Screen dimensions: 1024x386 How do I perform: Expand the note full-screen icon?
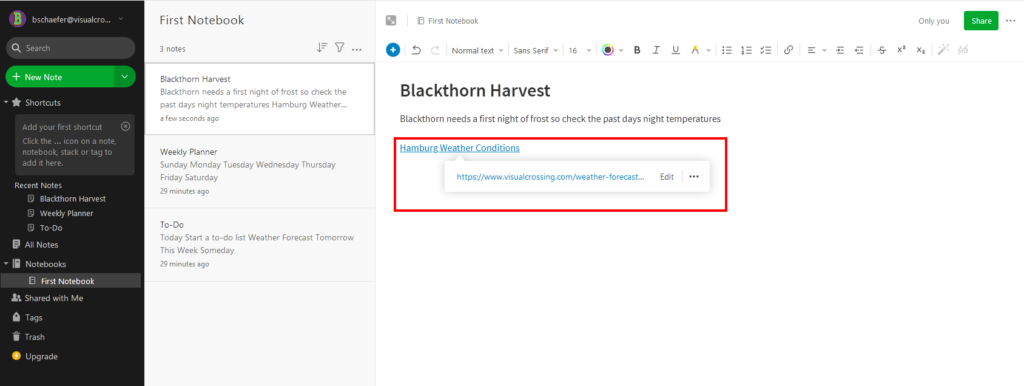[391, 21]
